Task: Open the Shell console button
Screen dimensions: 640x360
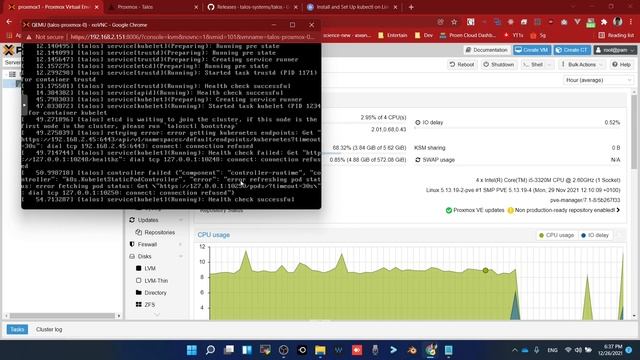Action: tap(533, 64)
